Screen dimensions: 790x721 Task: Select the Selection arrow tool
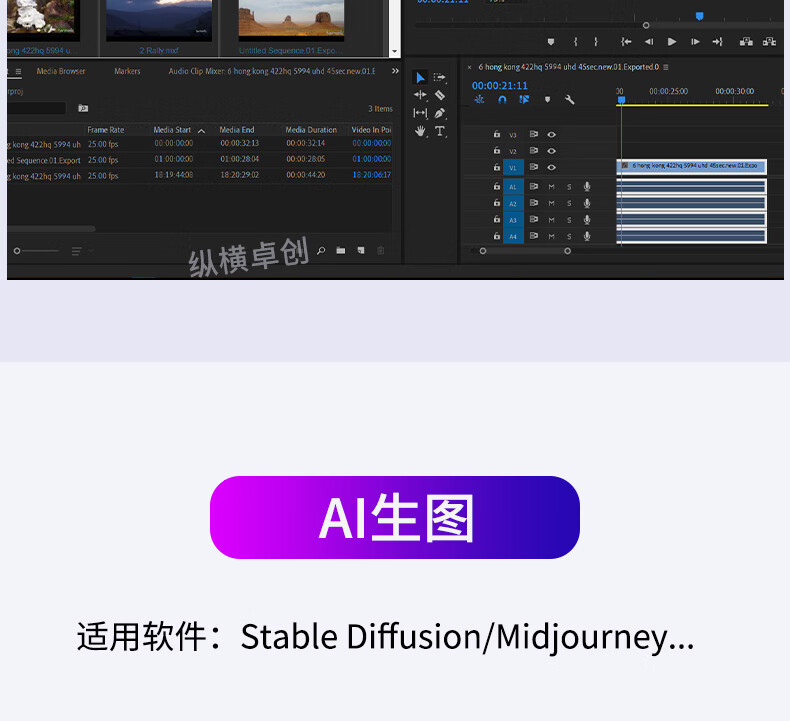(420, 77)
